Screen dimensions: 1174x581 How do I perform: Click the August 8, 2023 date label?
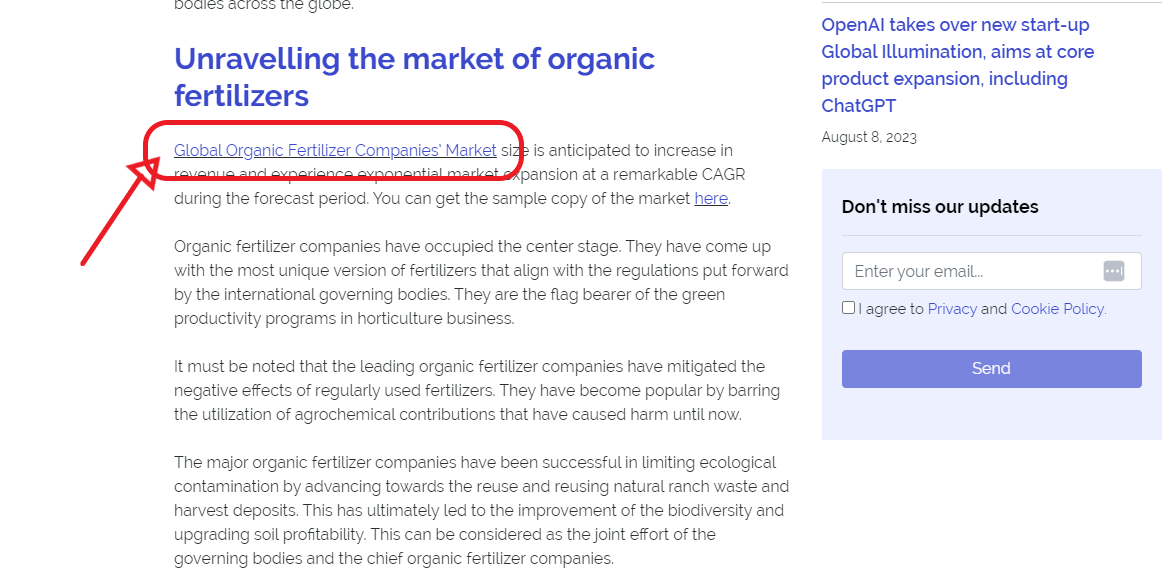pos(869,137)
